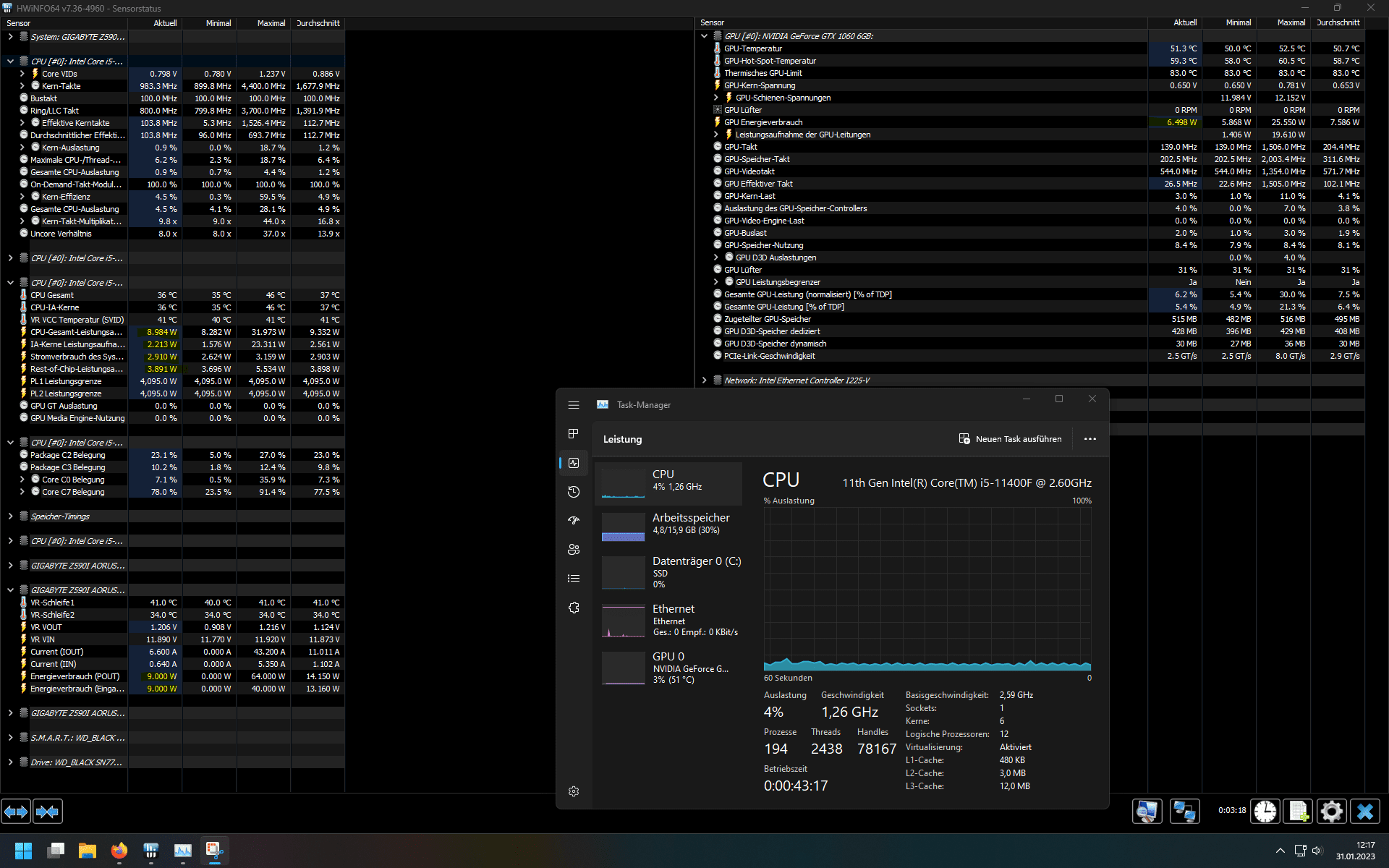The image size is (1389, 868).
Task: Select Performance page icon in Task-Manager sidebar
Action: (574, 463)
